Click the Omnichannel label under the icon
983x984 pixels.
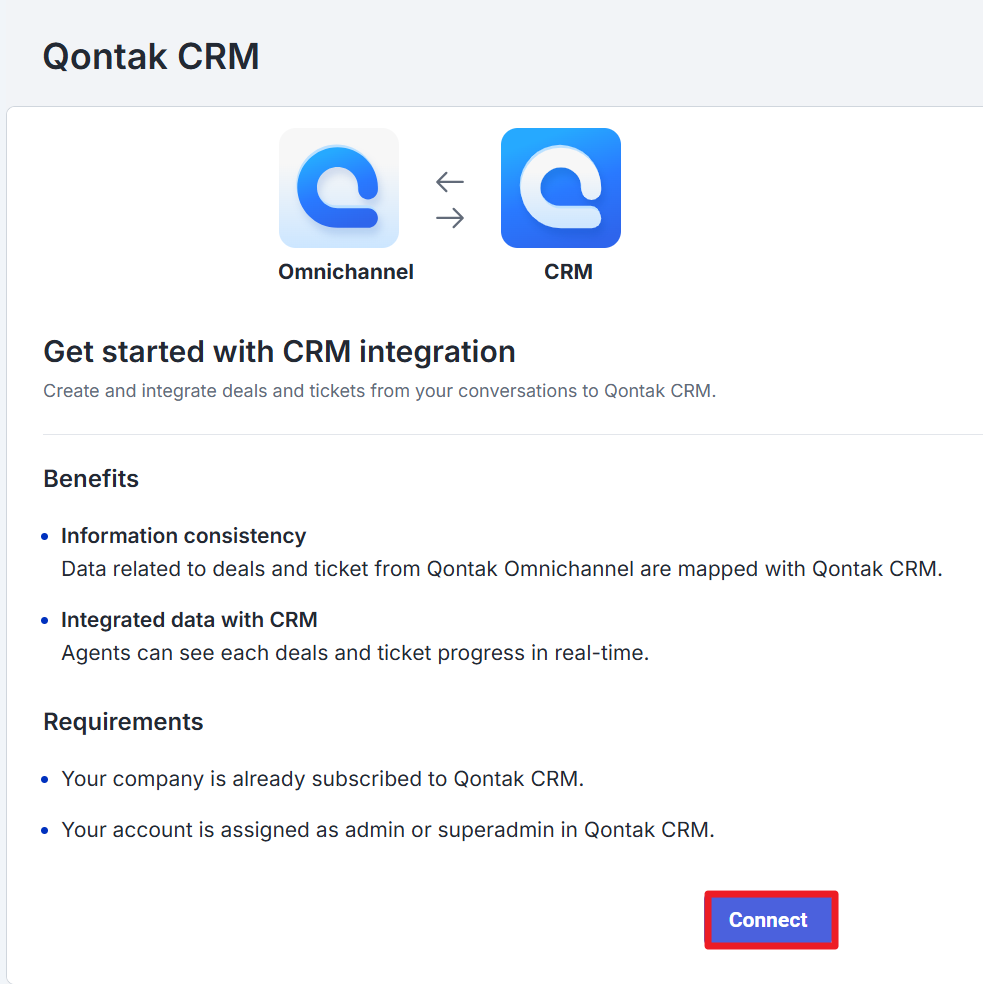tap(346, 272)
